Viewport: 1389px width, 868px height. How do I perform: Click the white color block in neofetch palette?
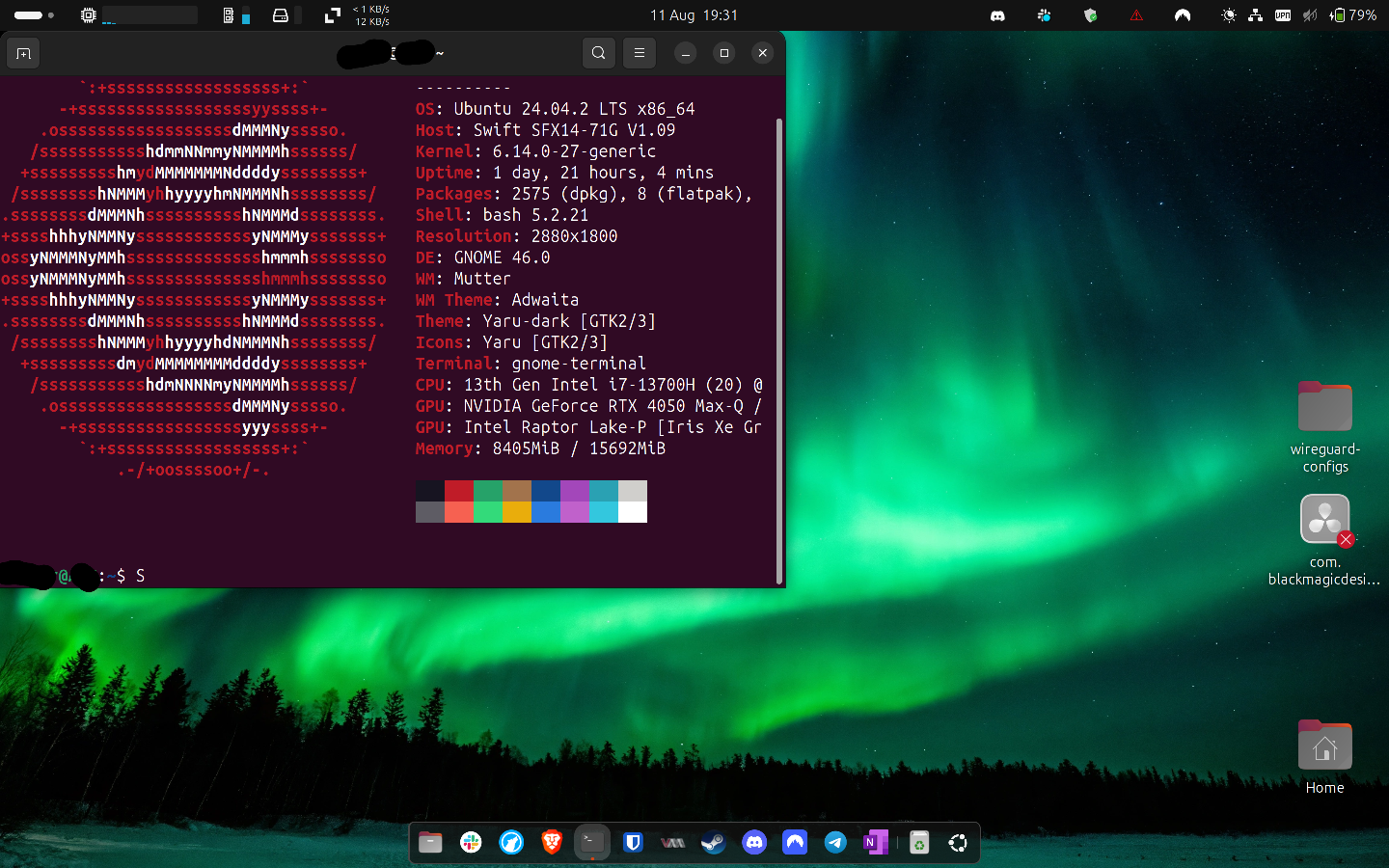pos(633,512)
